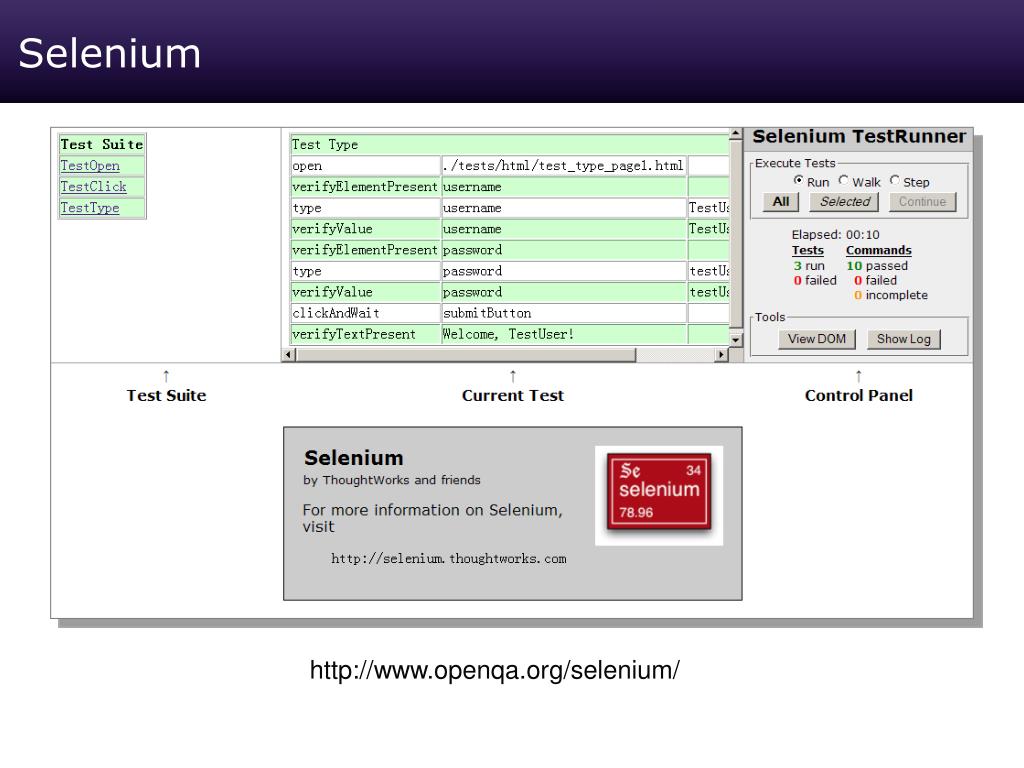The width and height of the screenshot is (1024, 768).
Task: Click the 'http://www.openqa.org/selenium/' URL text
Action: point(494,671)
